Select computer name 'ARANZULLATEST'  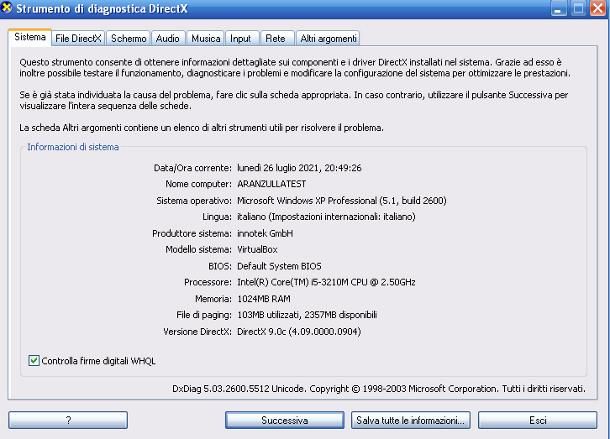272,184
